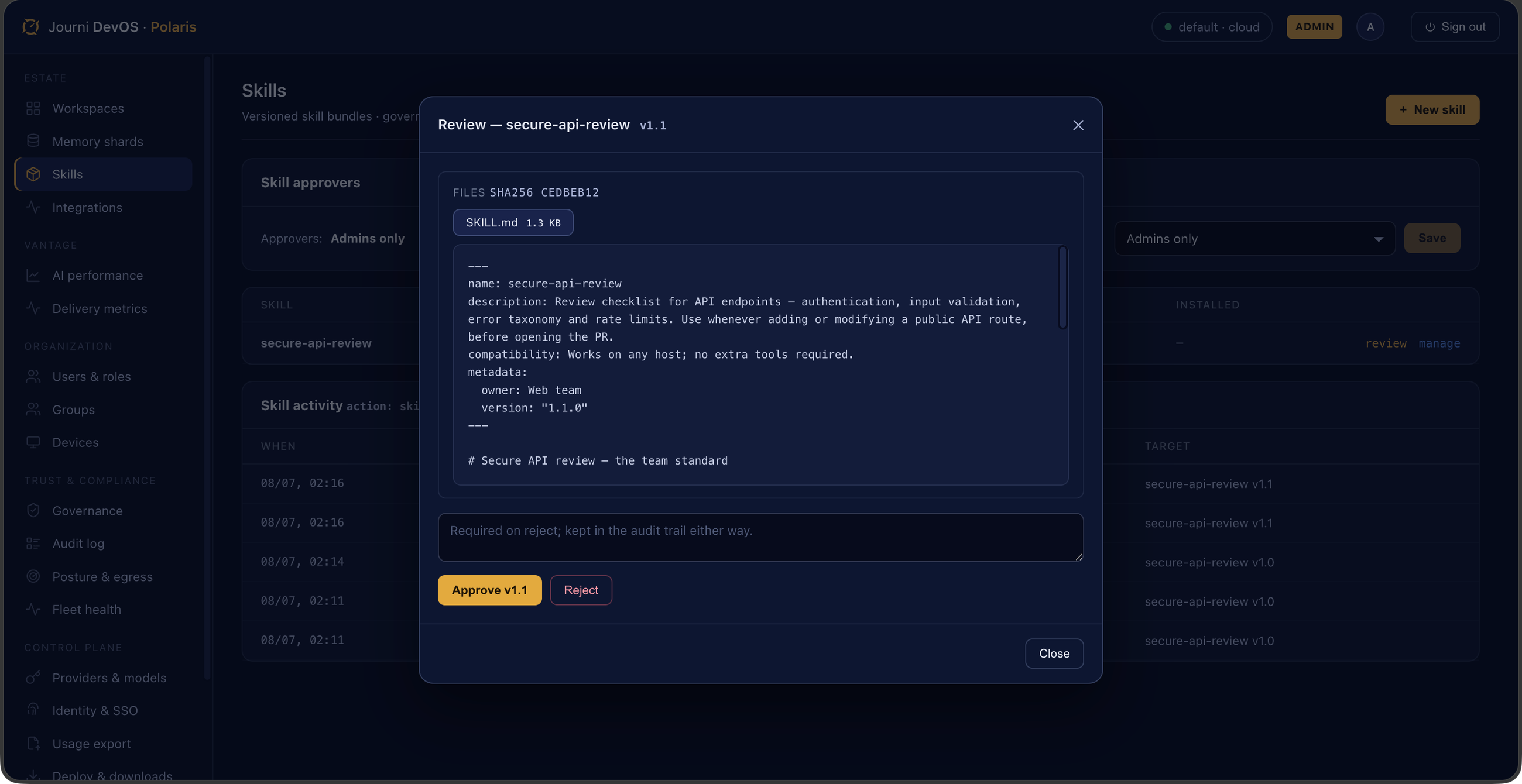1522x784 pixels.
Task: Open Audit log page
Action: tap(103, 543)
